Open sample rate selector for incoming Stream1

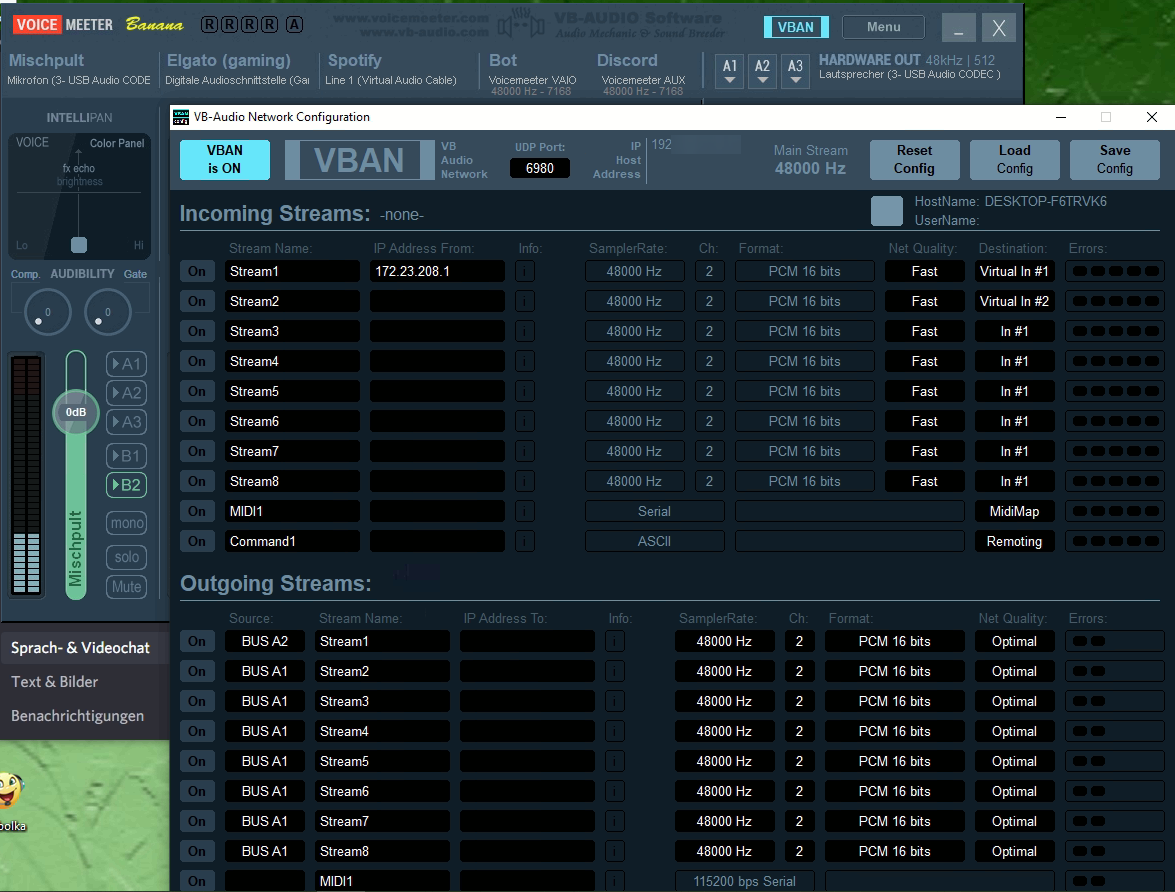point(635,271)
